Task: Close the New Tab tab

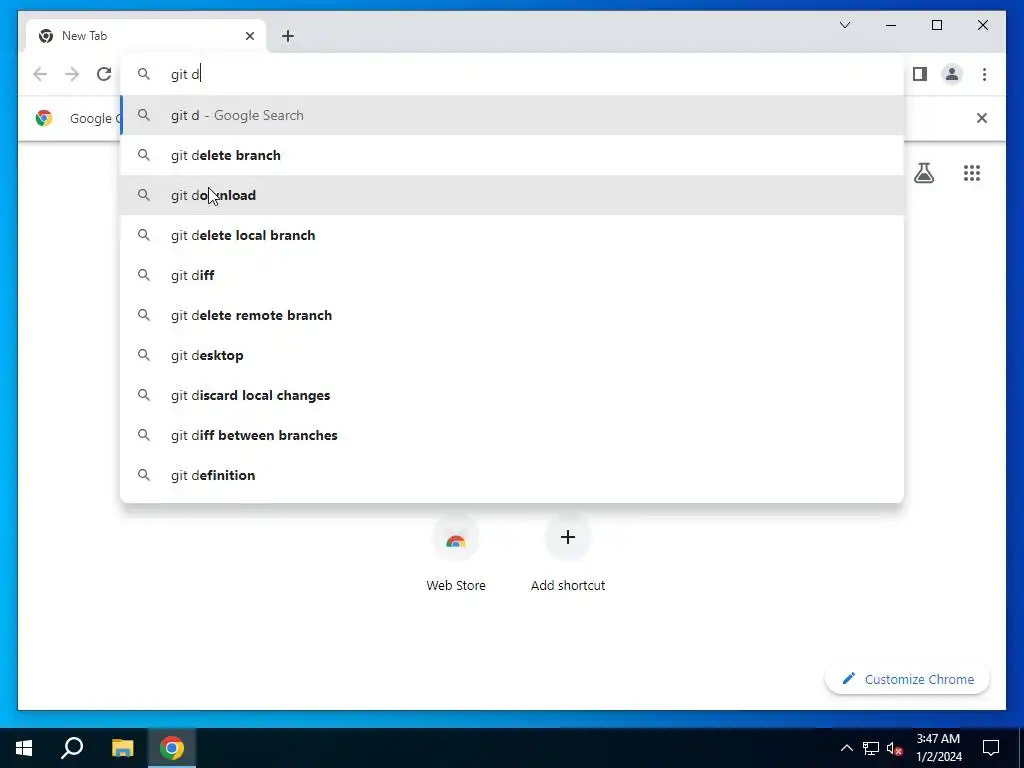Action: pos(249,36)
